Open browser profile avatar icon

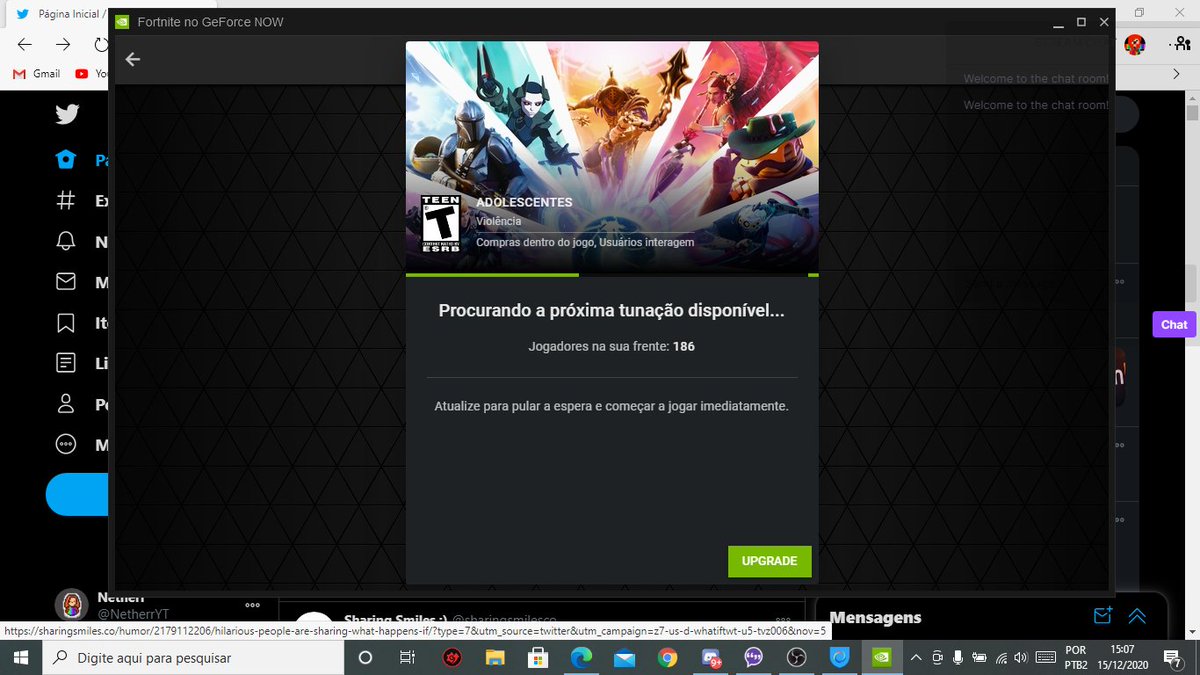(x=1134, y=44)
